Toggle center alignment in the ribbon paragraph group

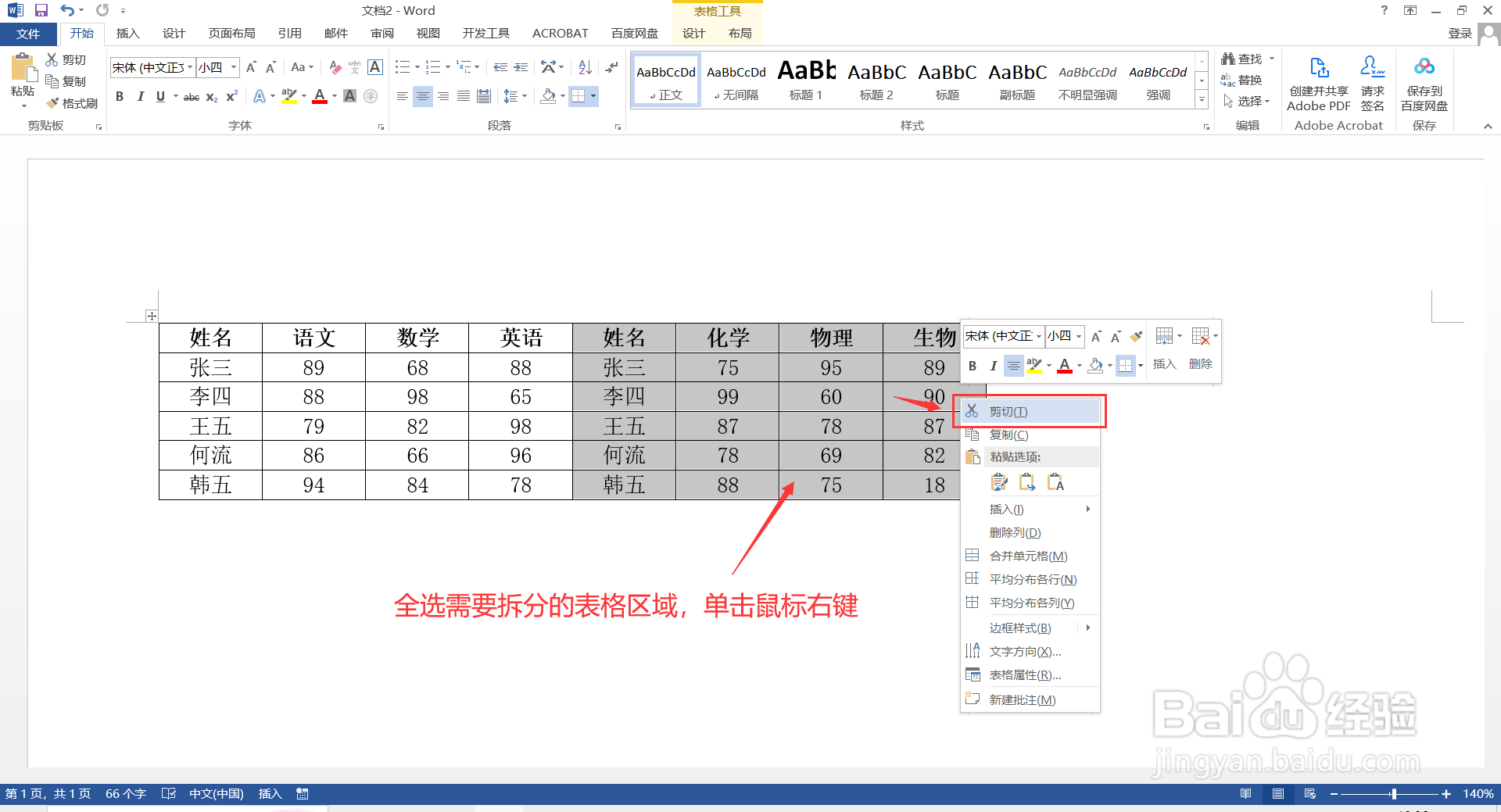click(x=422, y=96)
